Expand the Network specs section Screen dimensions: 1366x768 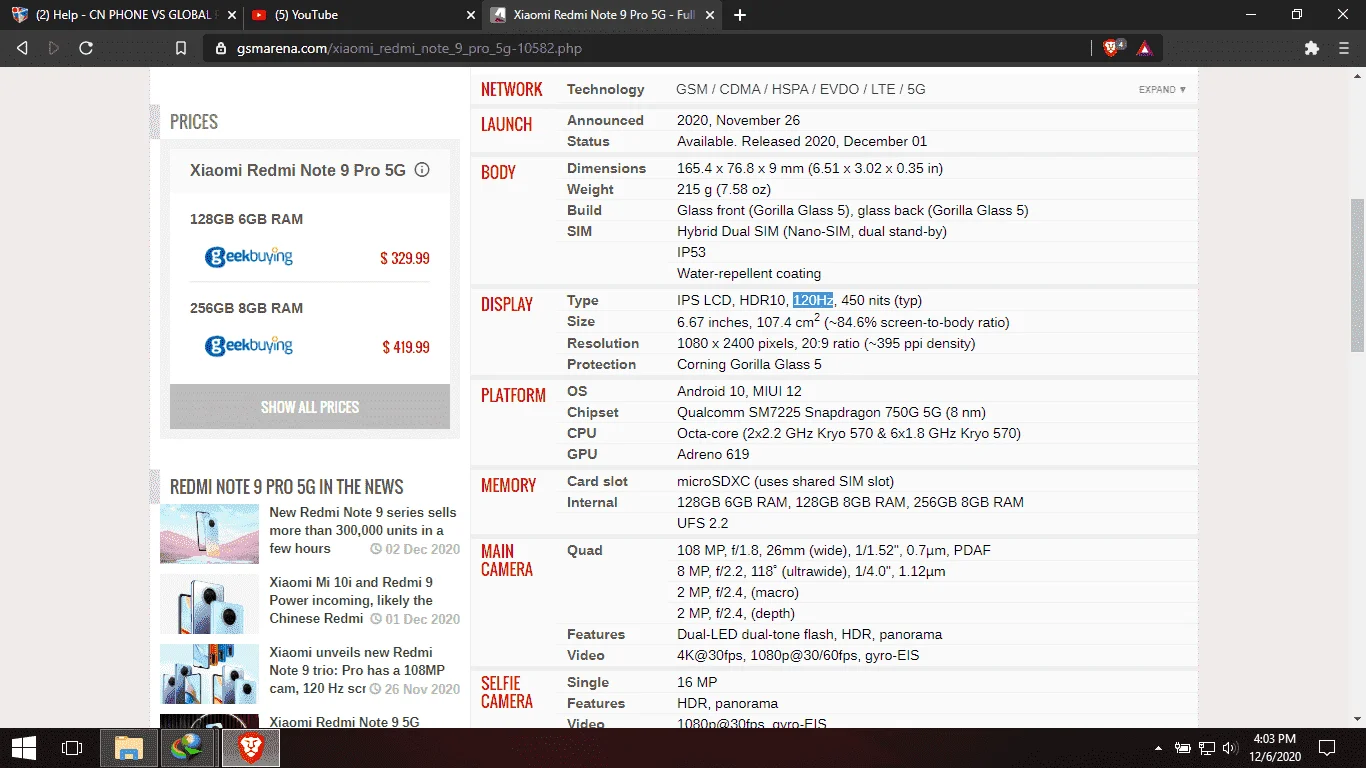point(1162,89)
